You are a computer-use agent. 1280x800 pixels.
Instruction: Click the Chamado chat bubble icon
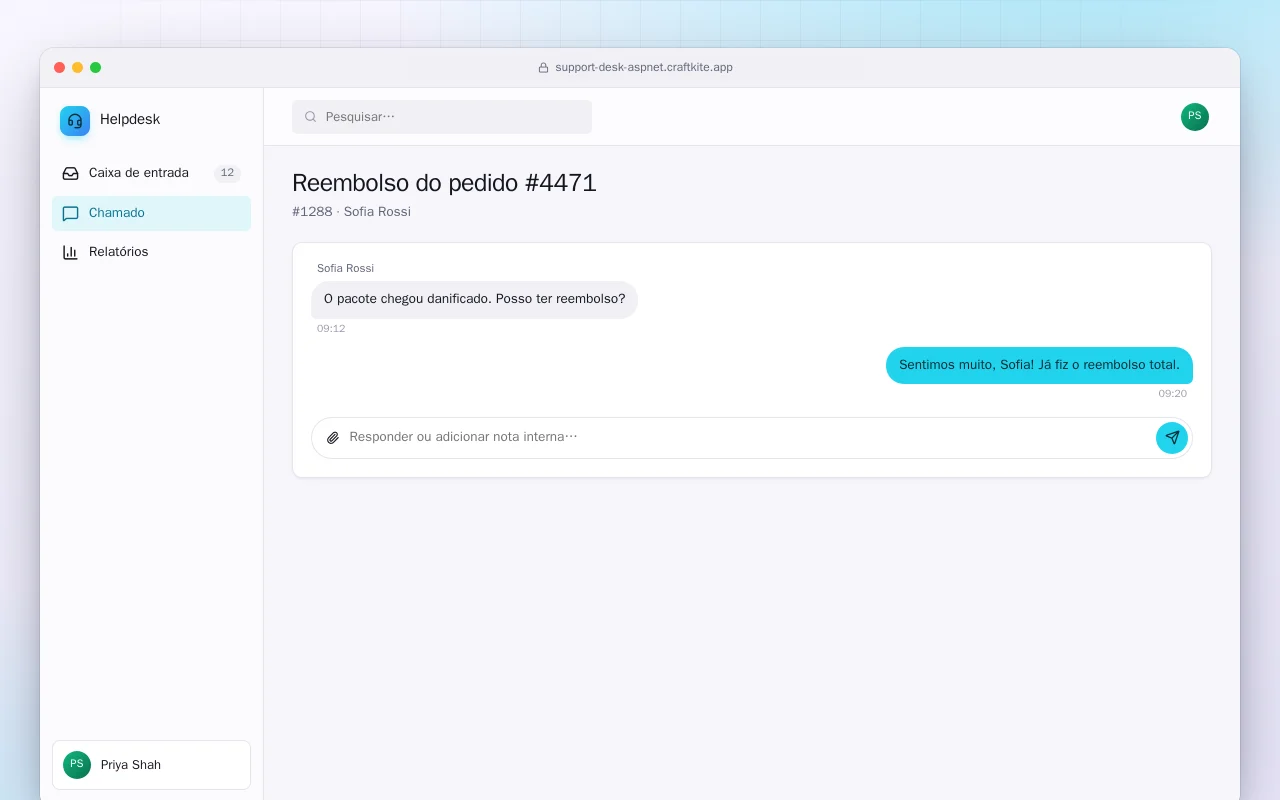coord(70,213)
